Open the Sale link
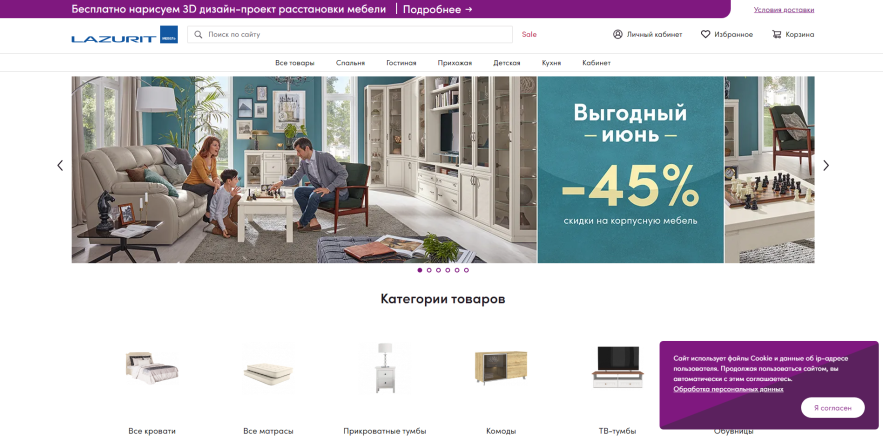 pyautogui.click(x=529, y=34)
